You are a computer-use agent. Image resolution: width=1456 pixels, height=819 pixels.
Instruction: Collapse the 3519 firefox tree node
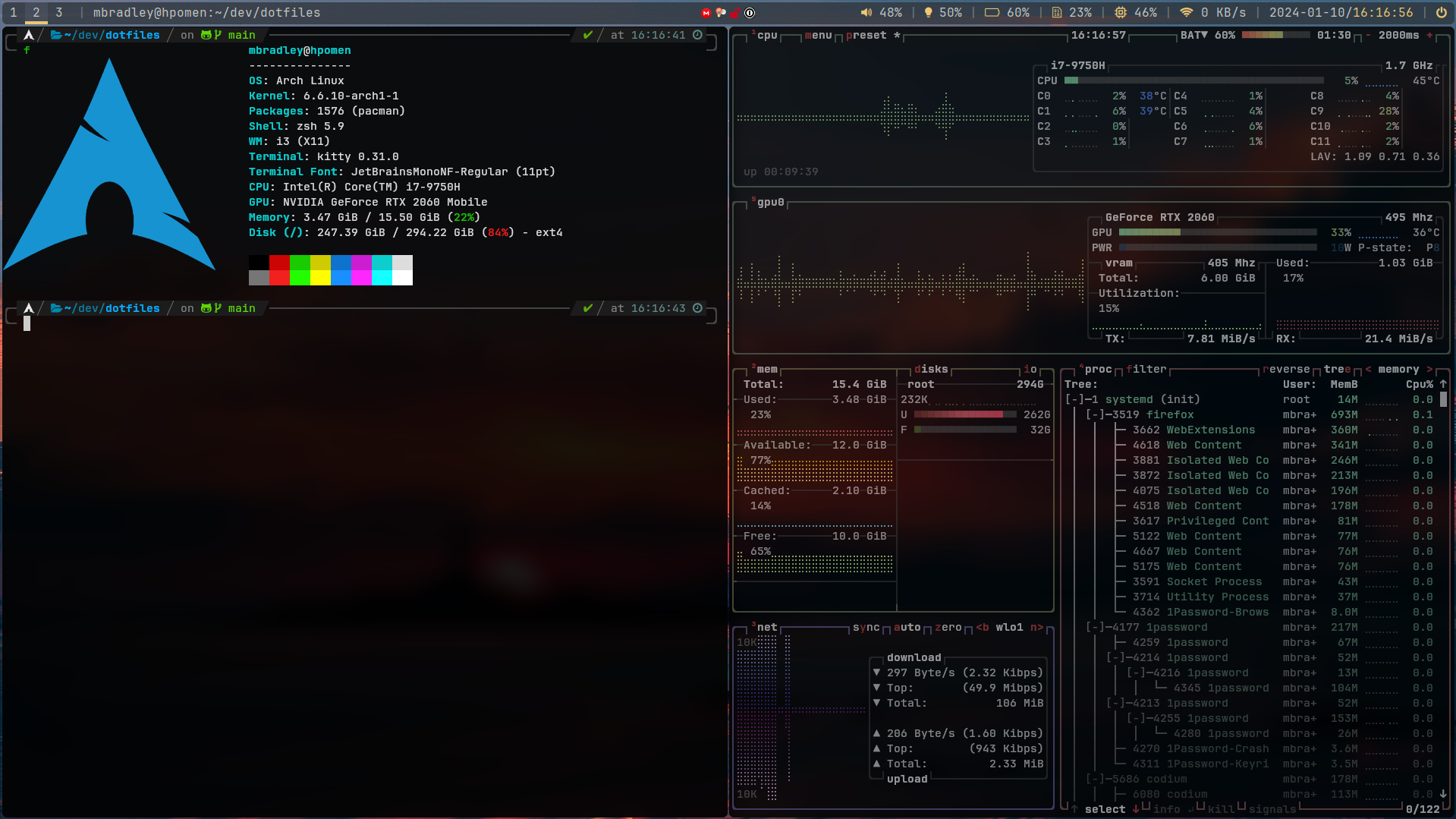(x=1095, y=415)
